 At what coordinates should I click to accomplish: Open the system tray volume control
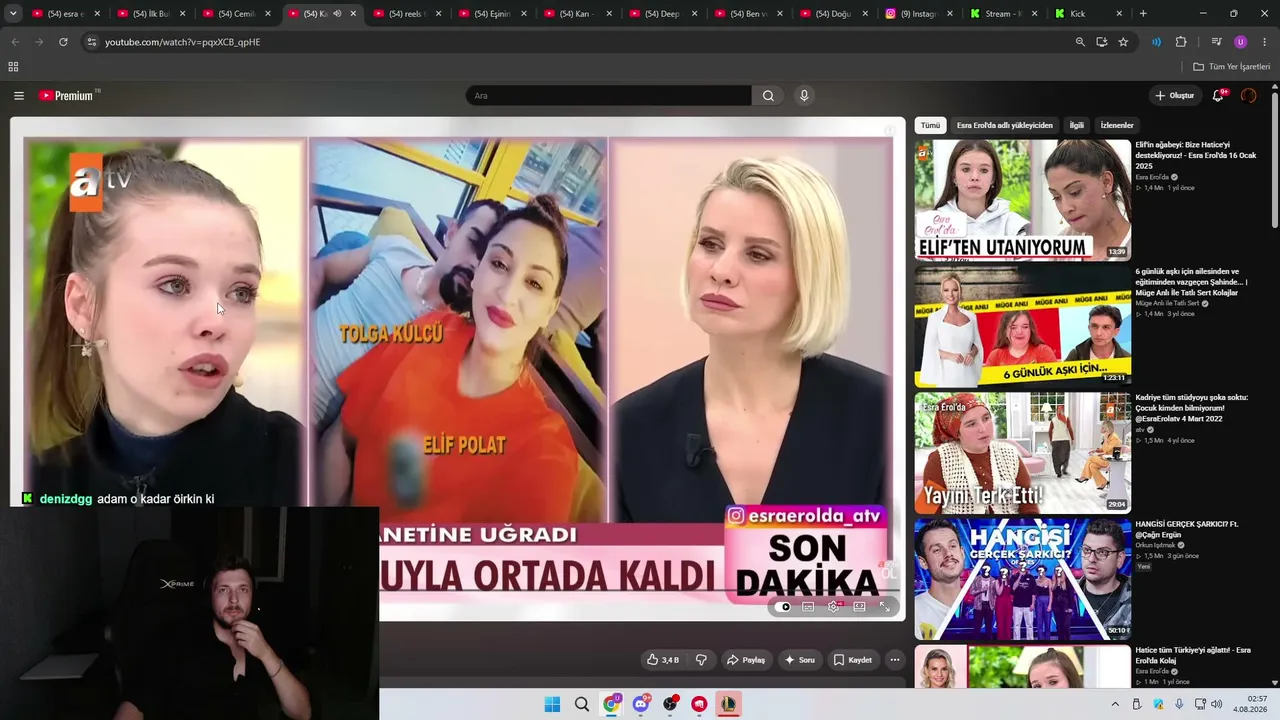1217,704
